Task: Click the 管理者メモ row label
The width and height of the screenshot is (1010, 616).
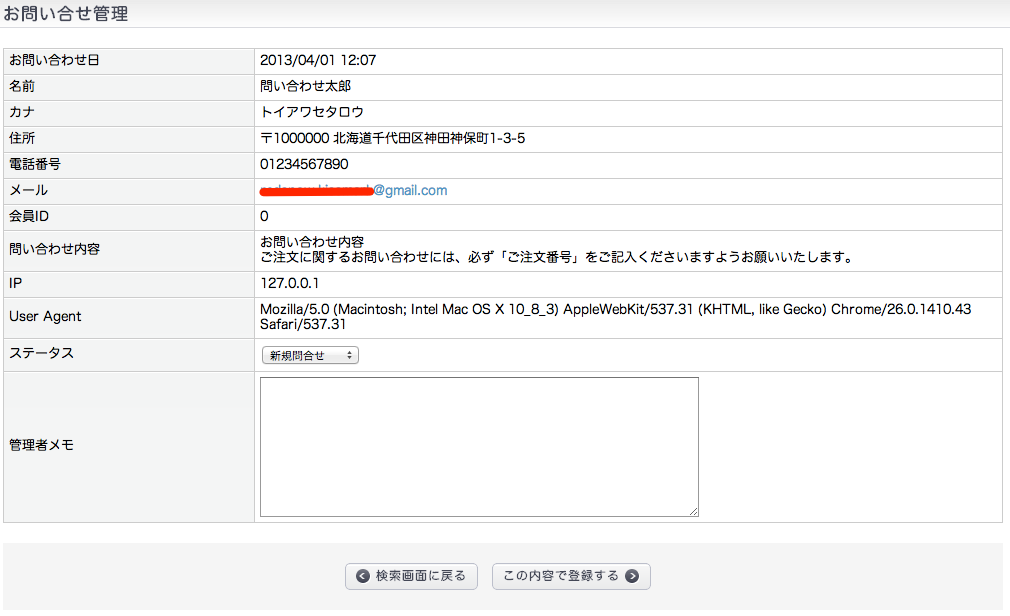Action: tap(41, 445)
